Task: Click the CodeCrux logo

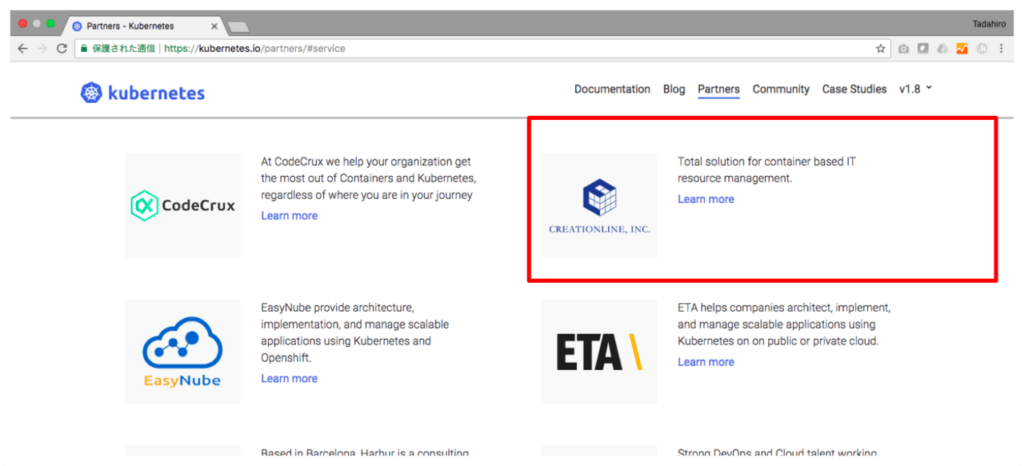Action: pyautogui.click(x=183, y=206)
